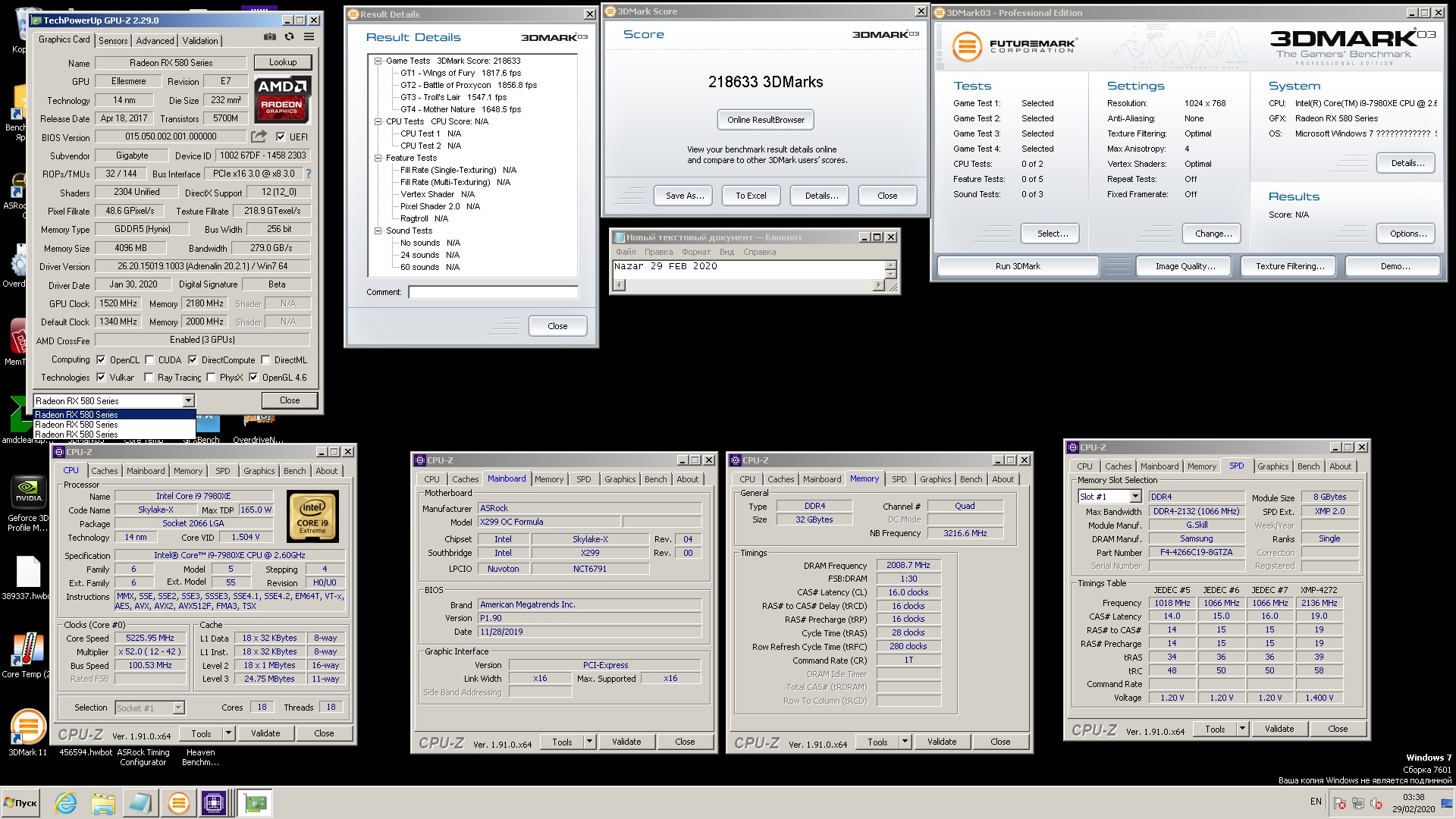Image resolution: width=1456 pixels, height=819 pixels.
Task: Click the Notepad horizontal scrollbar right arrow
Action: pos(878,285)
